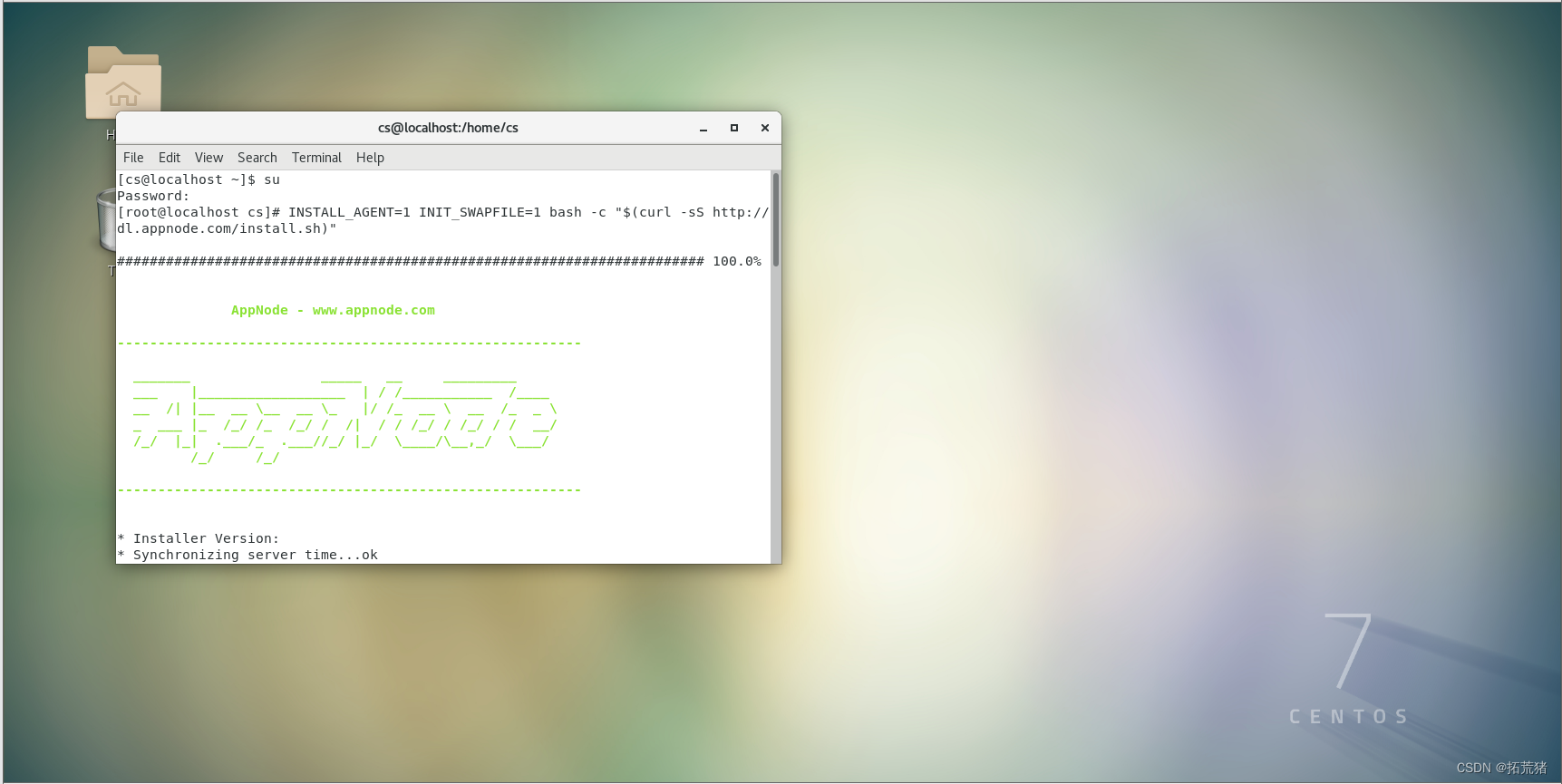Click the terminal vertical scrollbar thumb
The image size is (1562, 784).
point(776,219)
